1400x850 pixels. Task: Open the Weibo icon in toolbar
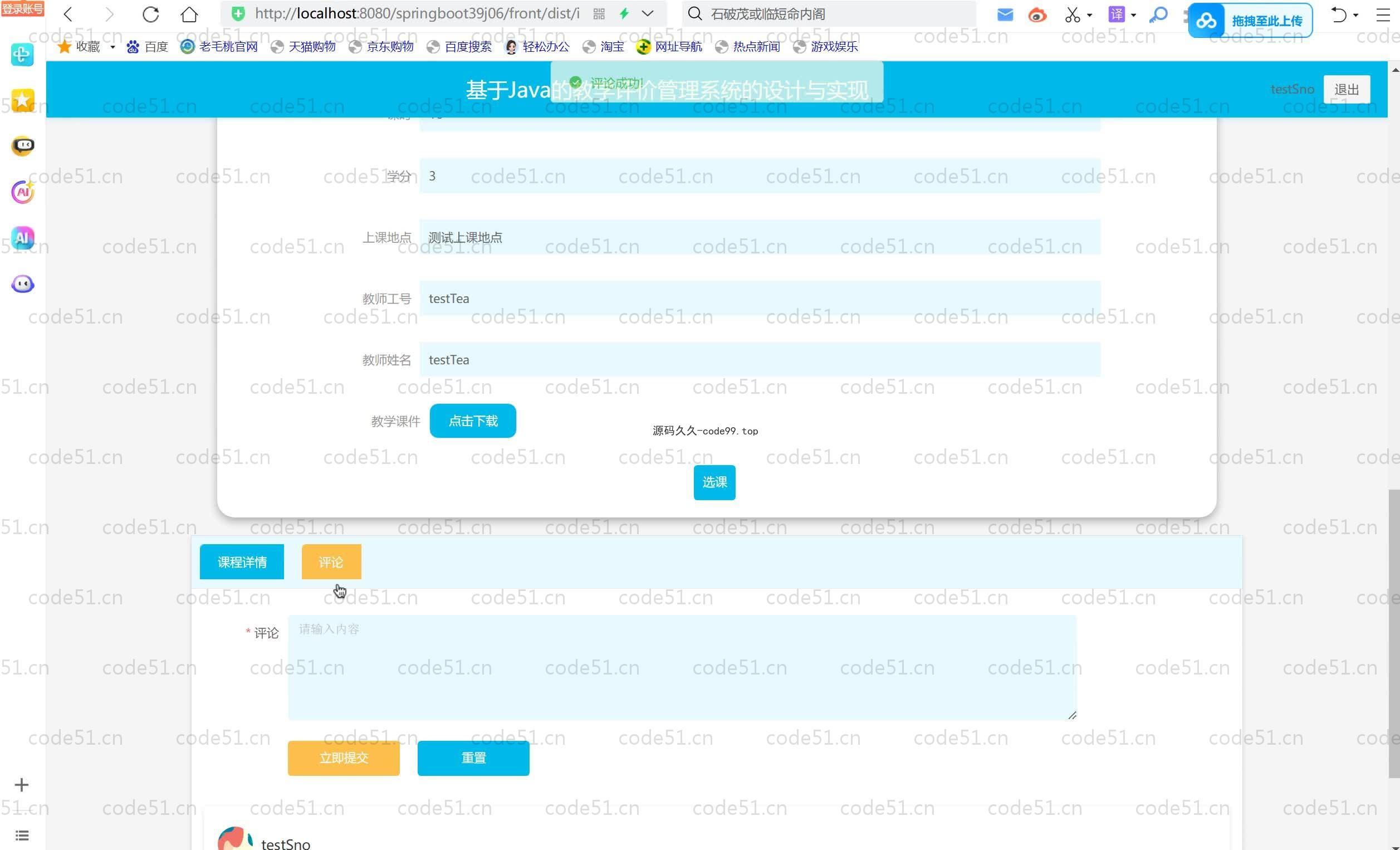click(1037, 15)
